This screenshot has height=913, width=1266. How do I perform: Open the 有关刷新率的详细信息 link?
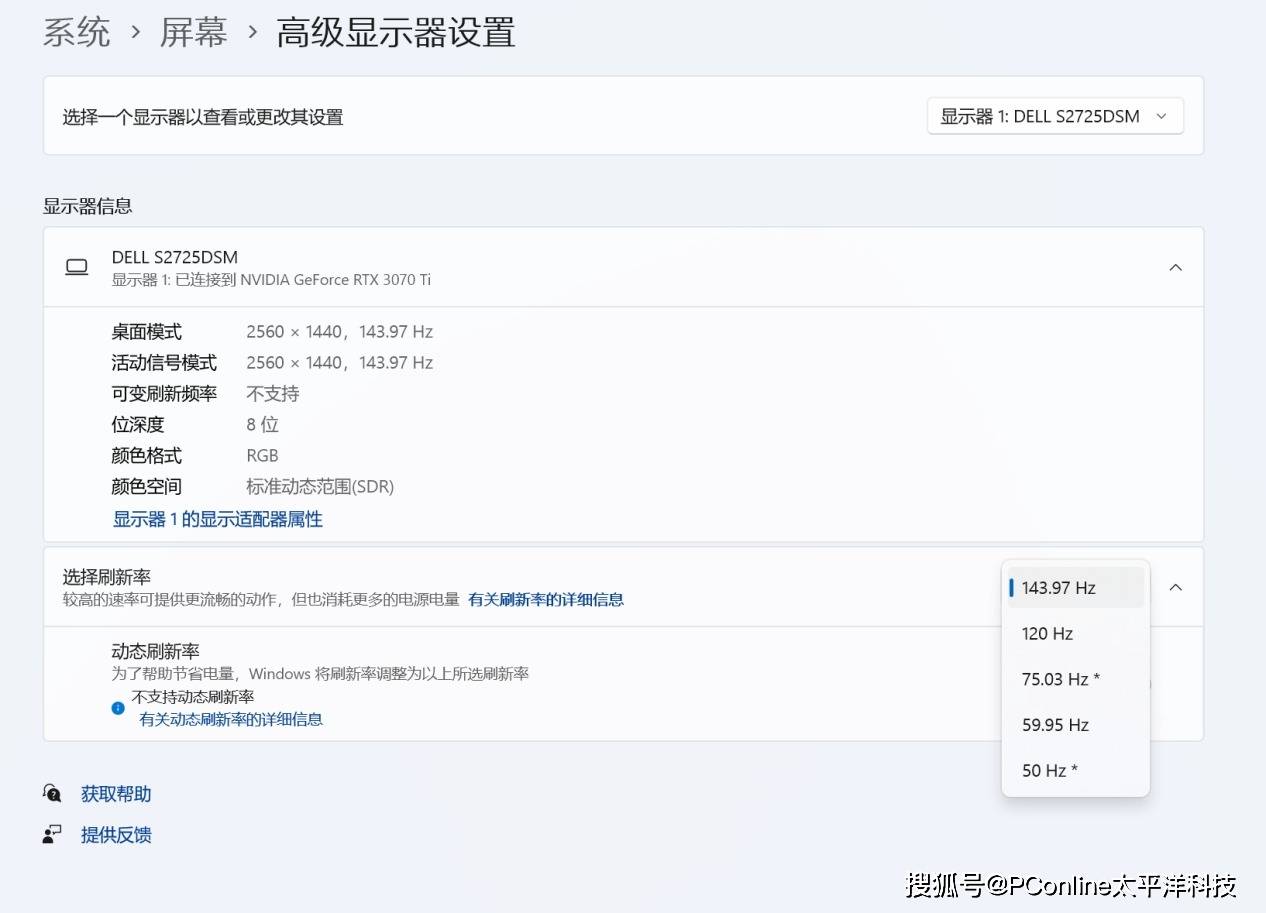[546, 600]
